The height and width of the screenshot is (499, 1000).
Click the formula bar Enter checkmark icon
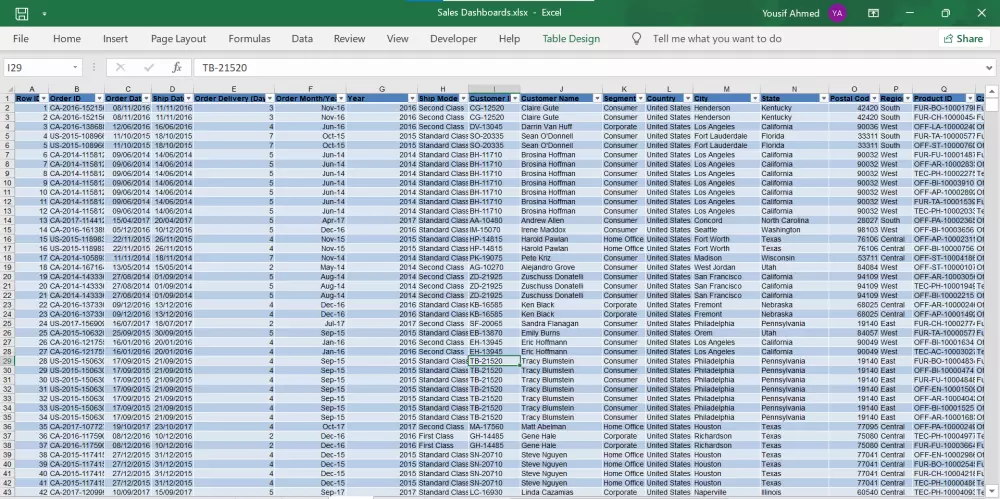click(x=147, y=67)
